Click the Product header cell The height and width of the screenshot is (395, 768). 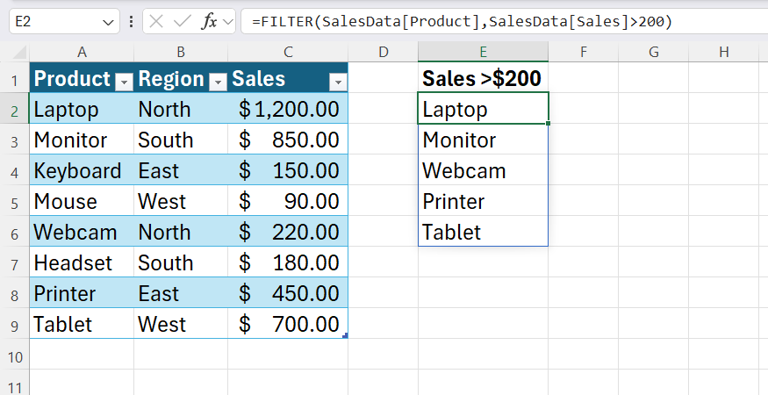(x=81, y=78)
